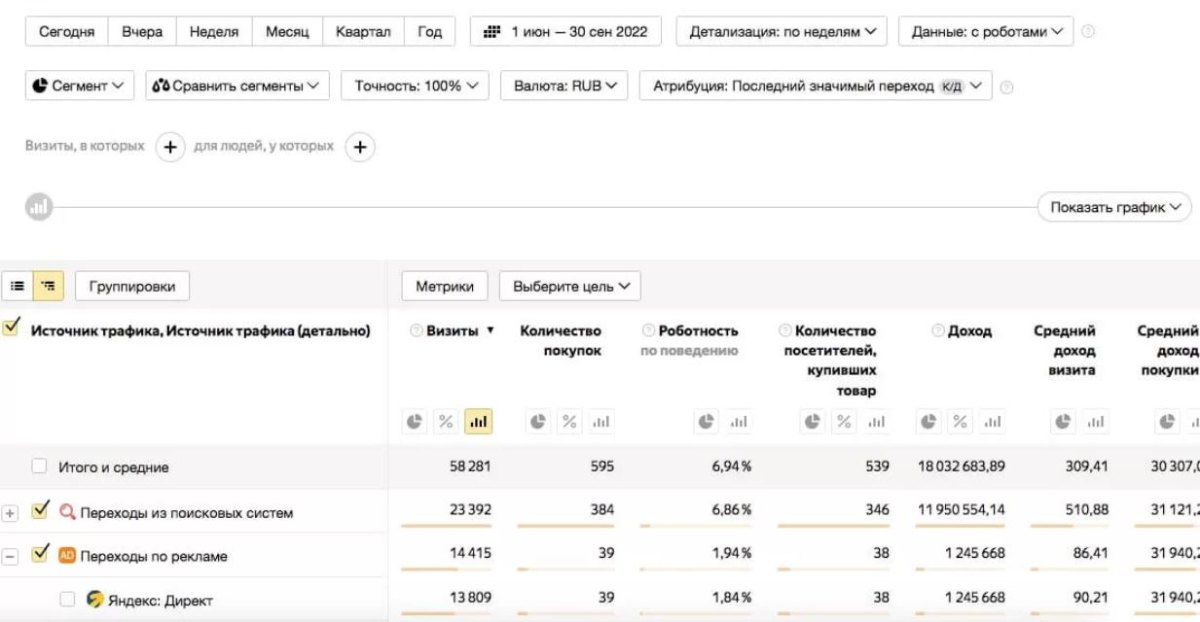The height and width of the screenshot is (622, 1200).
Task: Open Выберите цель dropdown
Action: point(570,286)
